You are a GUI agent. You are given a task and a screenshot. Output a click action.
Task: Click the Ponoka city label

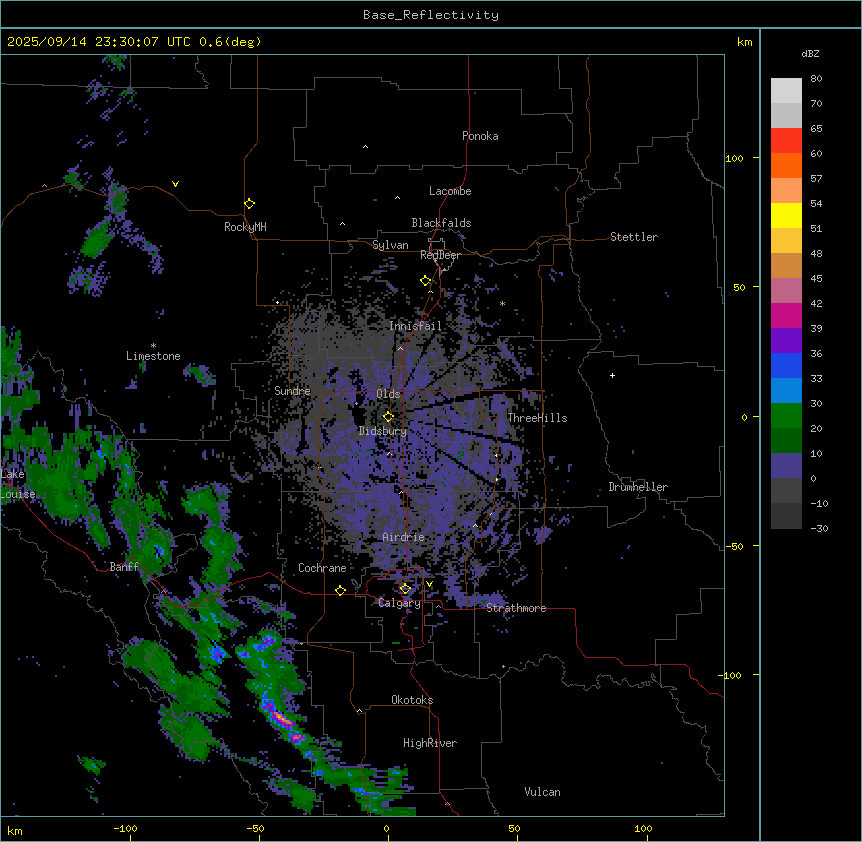tap(480, 136)
